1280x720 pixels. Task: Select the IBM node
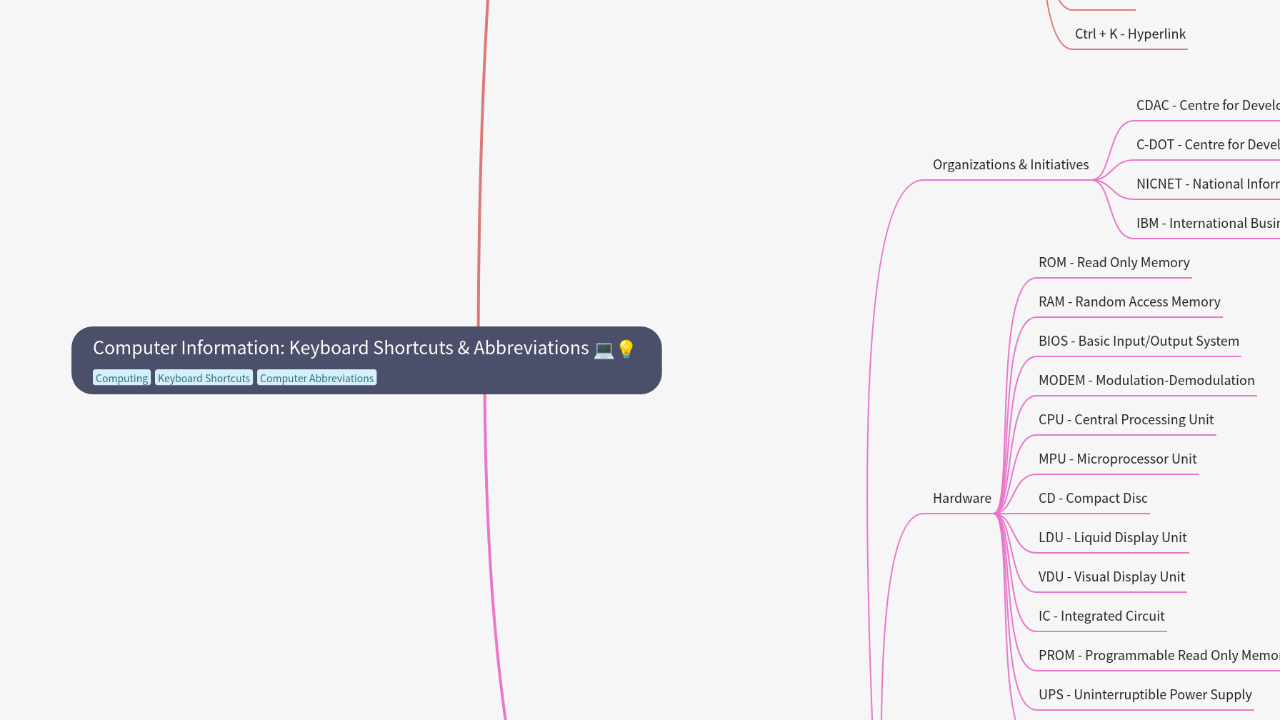click(1208, 223)
